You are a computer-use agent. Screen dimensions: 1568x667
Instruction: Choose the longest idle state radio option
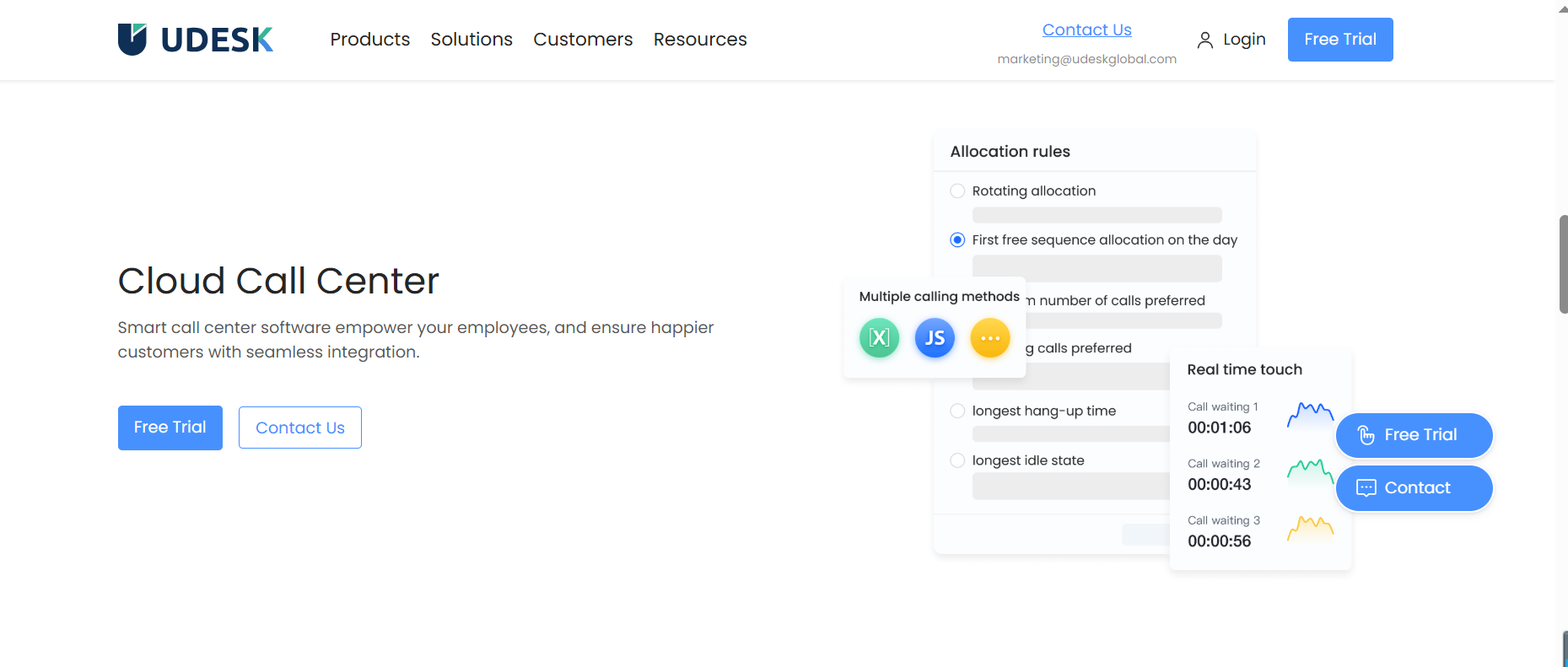point(957,460)
